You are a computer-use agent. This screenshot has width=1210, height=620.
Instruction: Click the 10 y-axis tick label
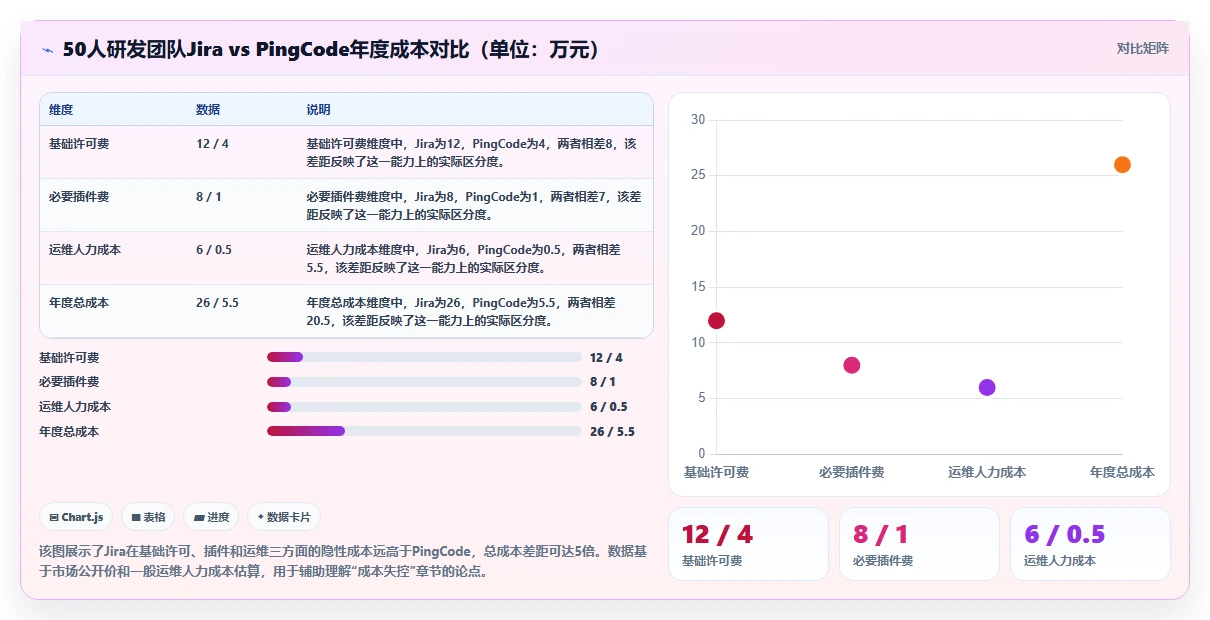(x=698, y=342)
